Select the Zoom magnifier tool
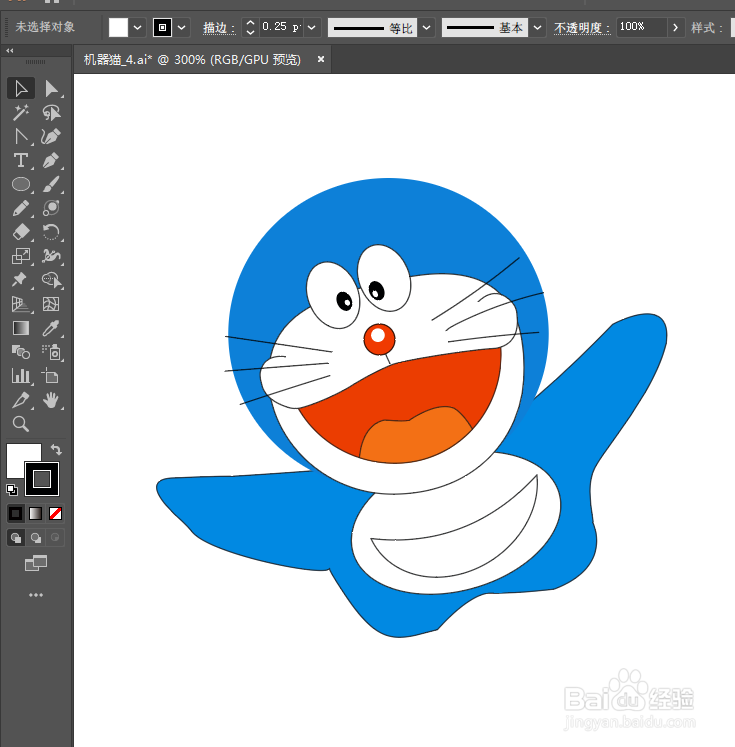Image resolution: width=735 pixels, height=747 pixels. click(x=21, y=424)
